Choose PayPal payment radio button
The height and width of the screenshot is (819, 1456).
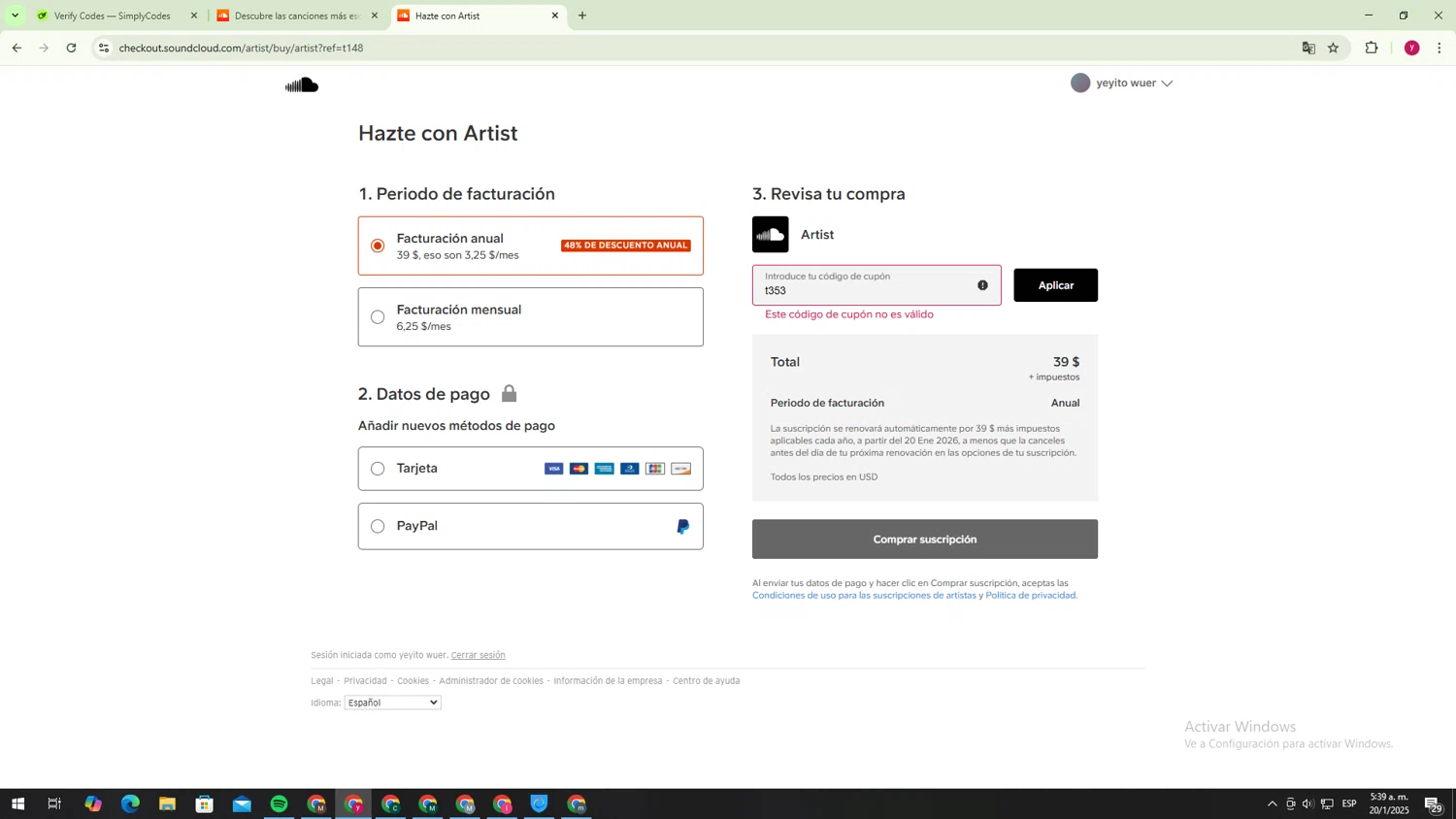pos(378,526)
